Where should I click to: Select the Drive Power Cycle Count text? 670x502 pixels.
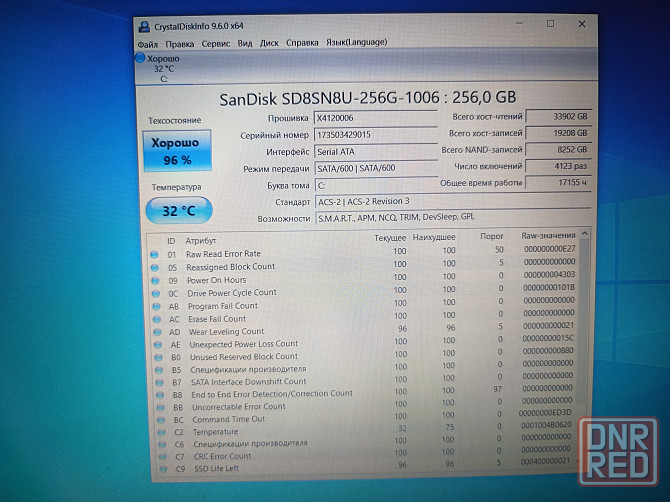pos(232,293)
